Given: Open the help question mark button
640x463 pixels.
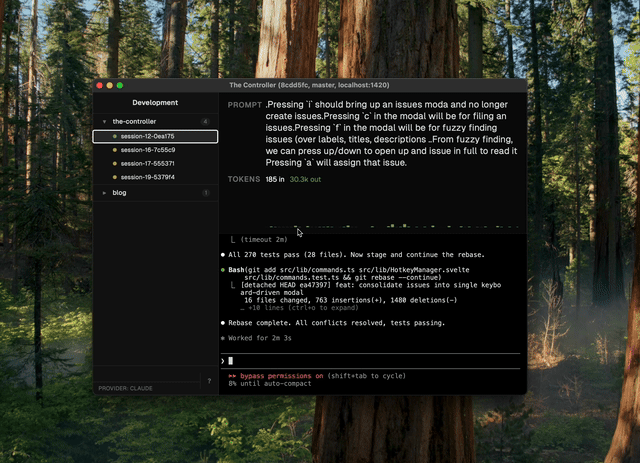Looking at the screenshot, I should tap(209, 381).
